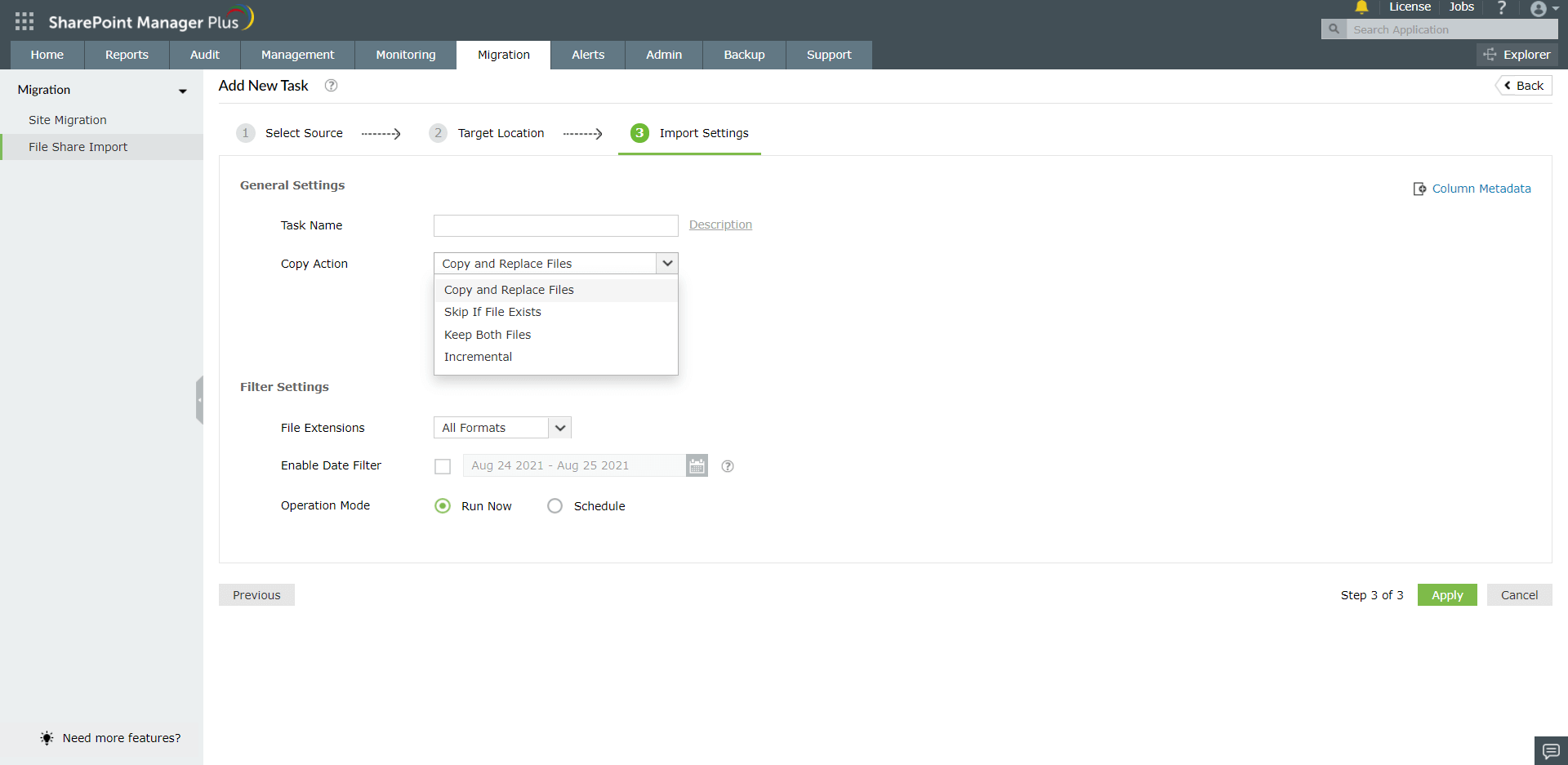This screenshot has width=1568, height=765.
Task: Open the Home tab
Action: (47, 55)
